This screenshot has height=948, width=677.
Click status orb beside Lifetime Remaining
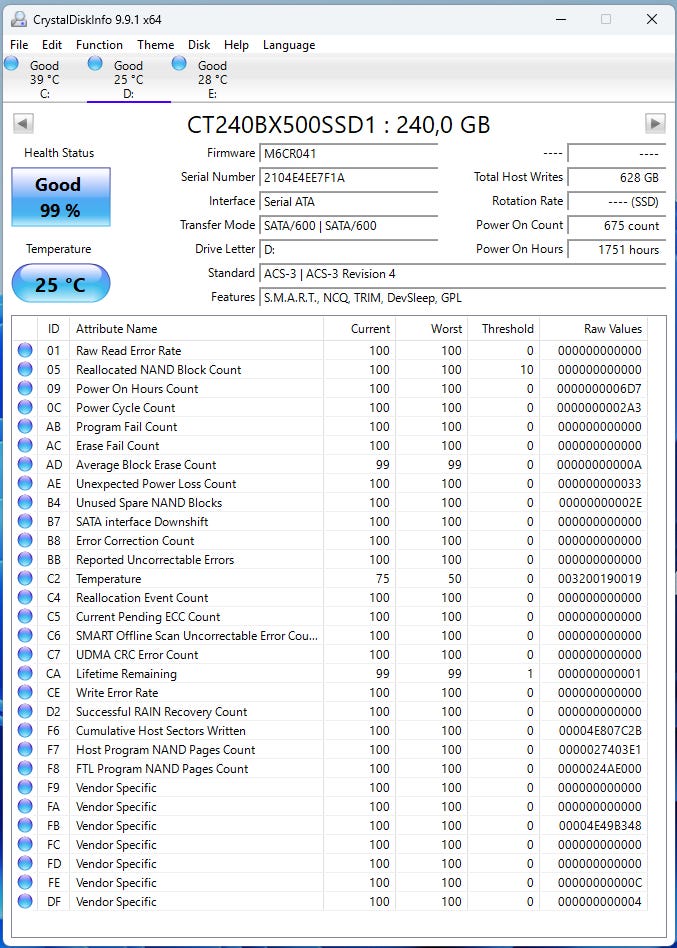[x=25, y=673]
